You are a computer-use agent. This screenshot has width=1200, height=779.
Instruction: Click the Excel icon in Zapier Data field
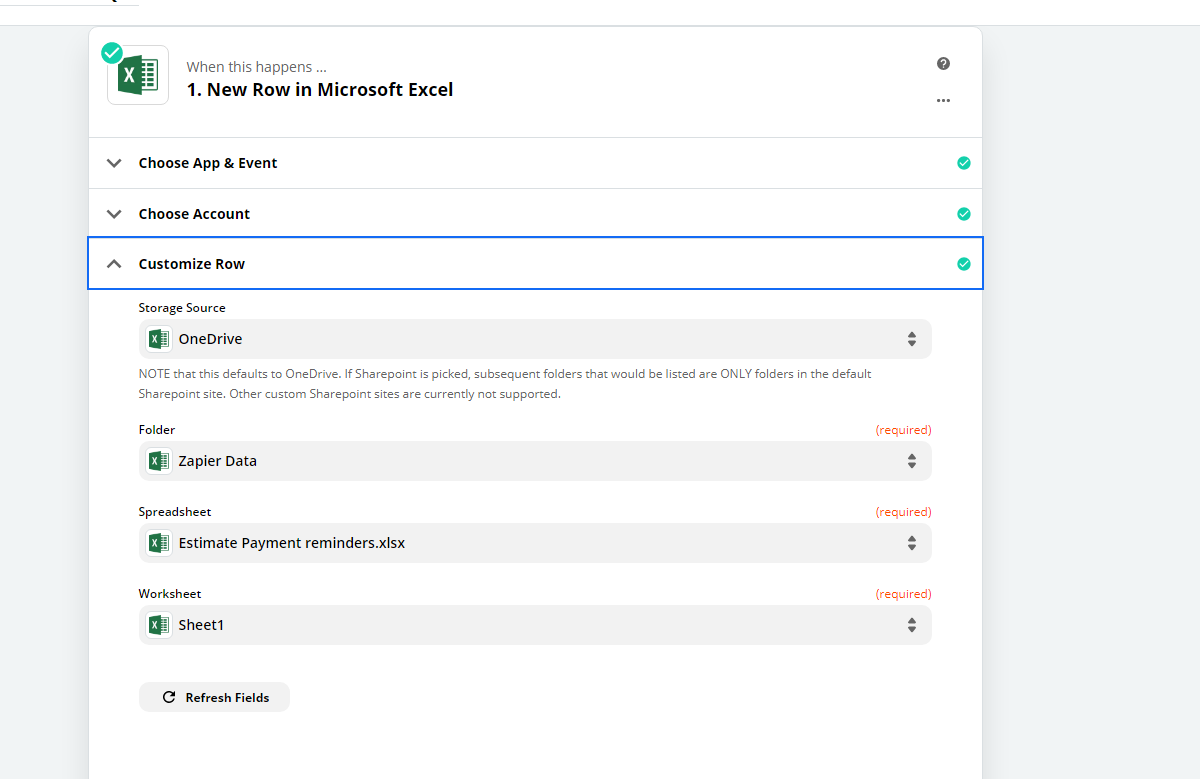tap(157, 461)
